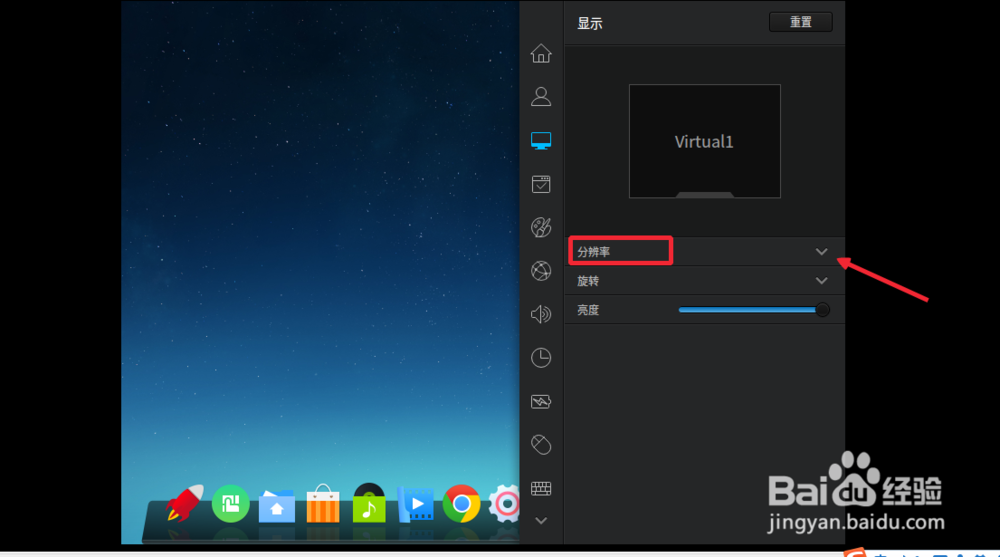
Task: Open personalization palette icon
Action: click(x=541, y=227)
